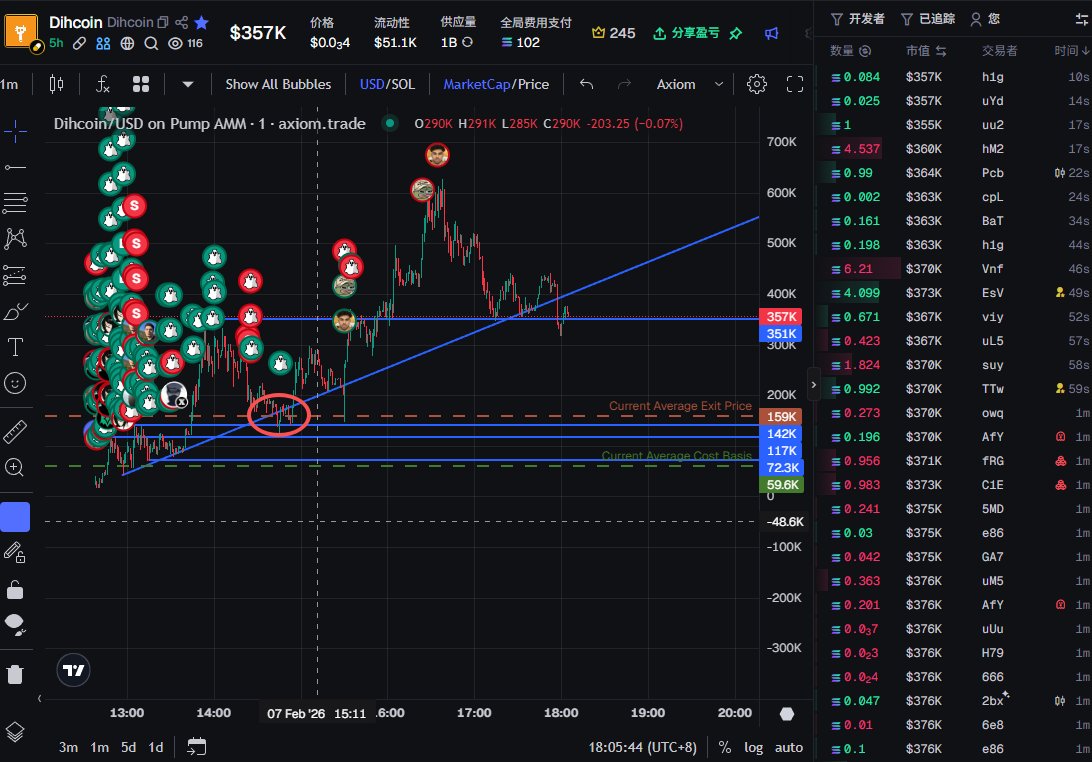Click Show All Bubbles
Screen dimensions: 1092x762
tap(278, 84)
